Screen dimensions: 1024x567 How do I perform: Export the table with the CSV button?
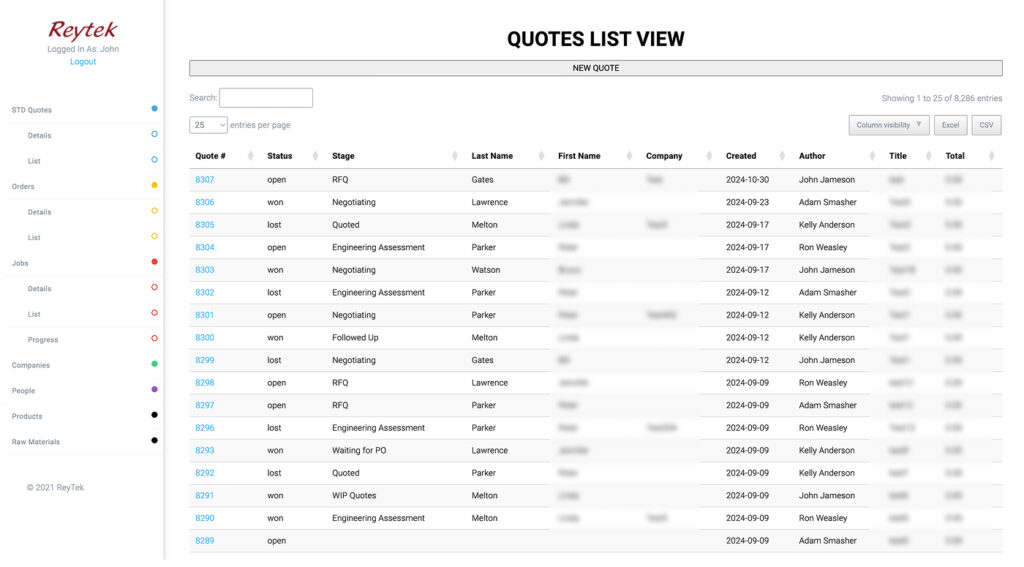click(986, 125)
